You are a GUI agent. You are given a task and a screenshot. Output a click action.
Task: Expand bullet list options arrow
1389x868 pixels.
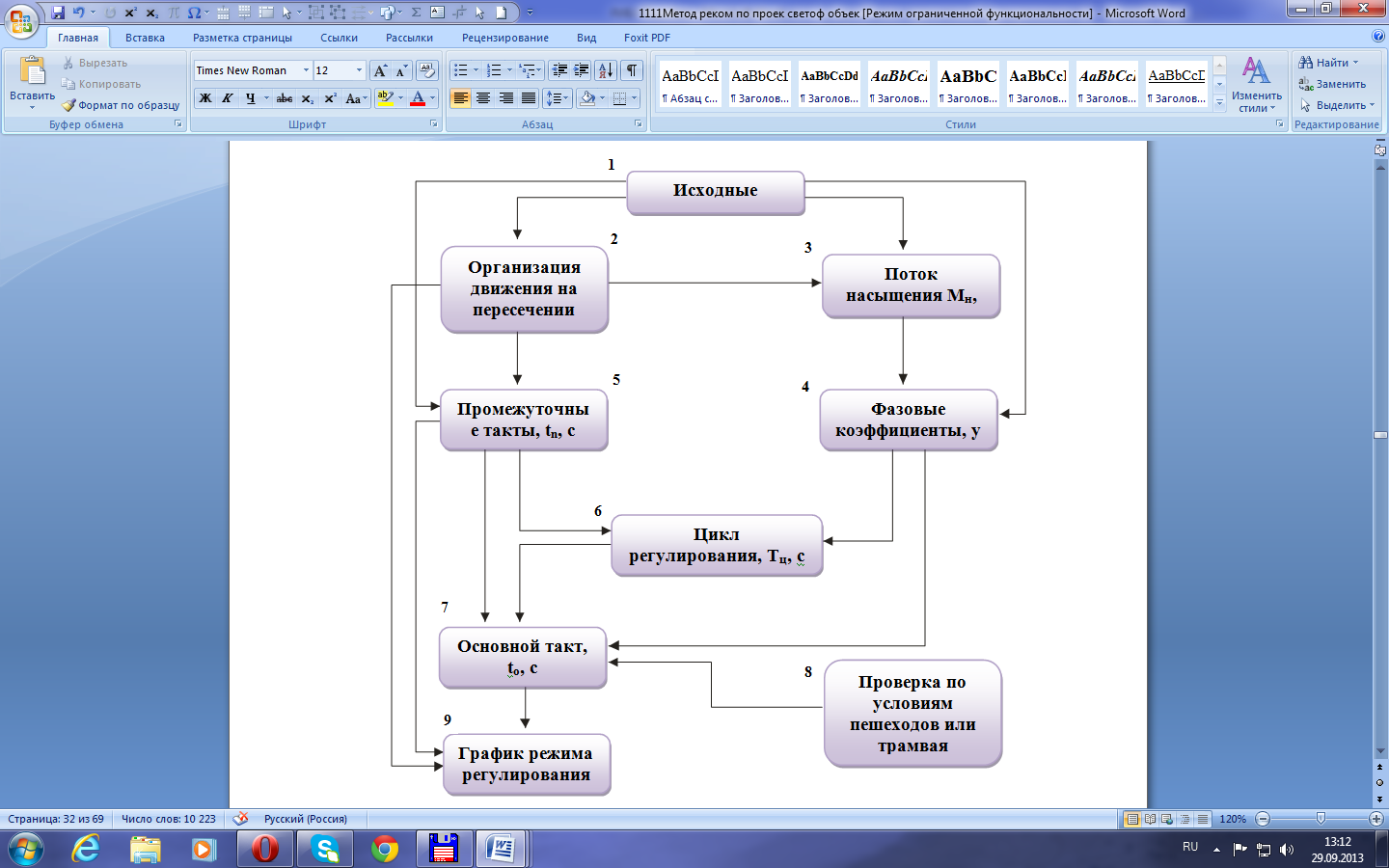[x=476, y=70]
